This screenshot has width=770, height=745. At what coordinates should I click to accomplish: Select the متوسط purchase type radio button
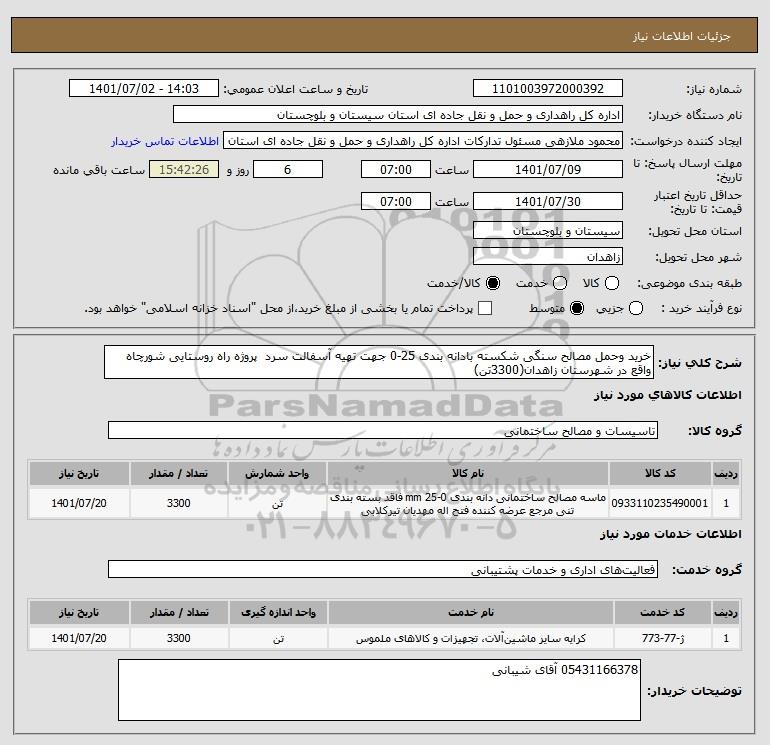coord(577,308)
